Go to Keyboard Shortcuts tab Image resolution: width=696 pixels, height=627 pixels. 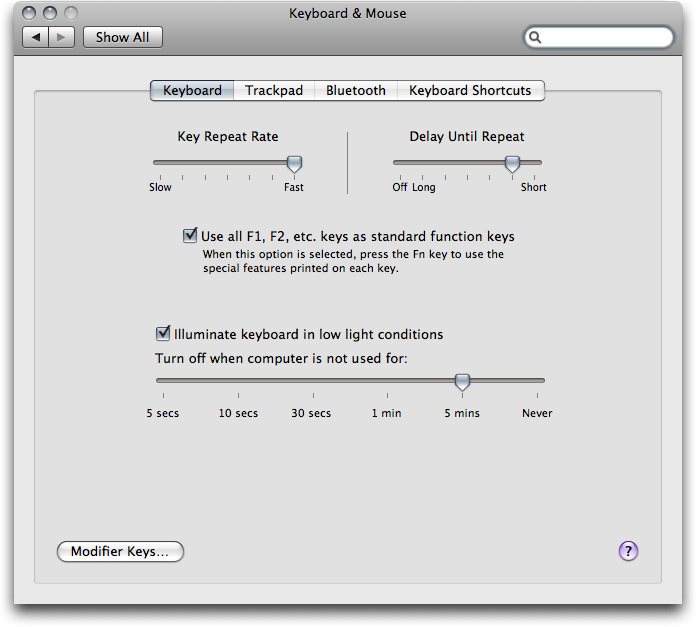(x=471, y=91)
